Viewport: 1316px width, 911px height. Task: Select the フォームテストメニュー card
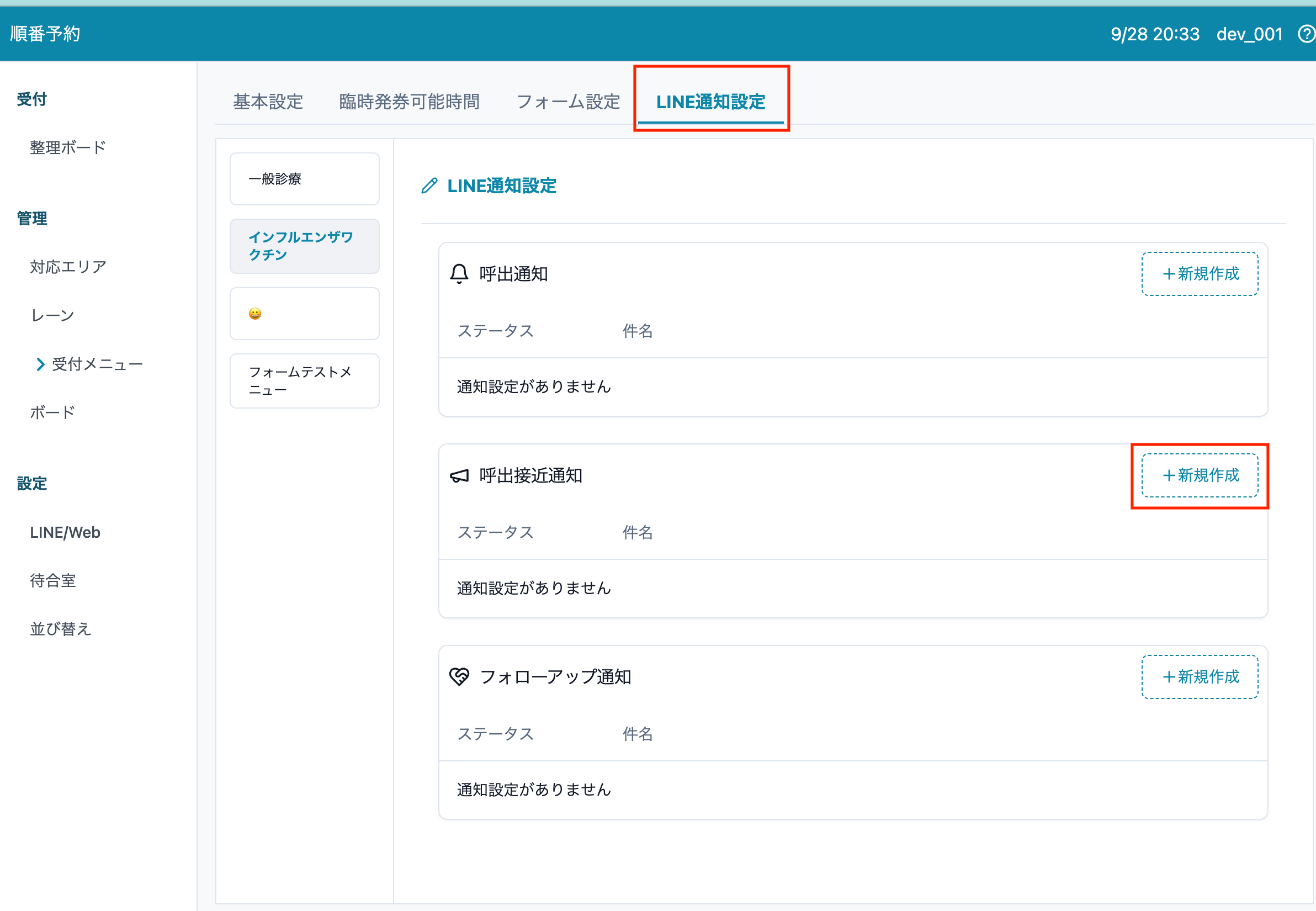pyautogui.click(x=304, y=381)
